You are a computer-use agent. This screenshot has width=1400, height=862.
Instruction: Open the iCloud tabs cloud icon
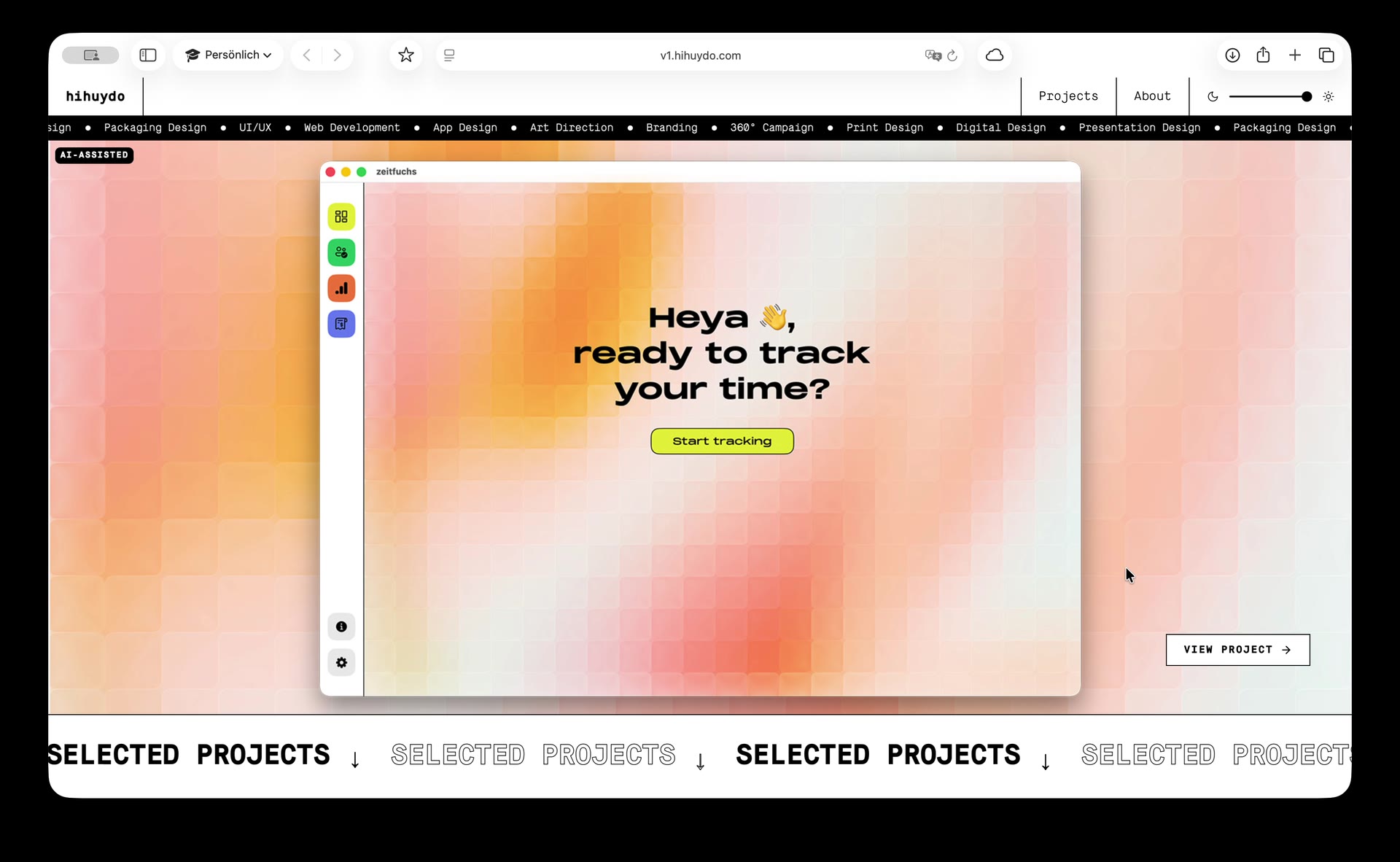[x=995, y=55]
